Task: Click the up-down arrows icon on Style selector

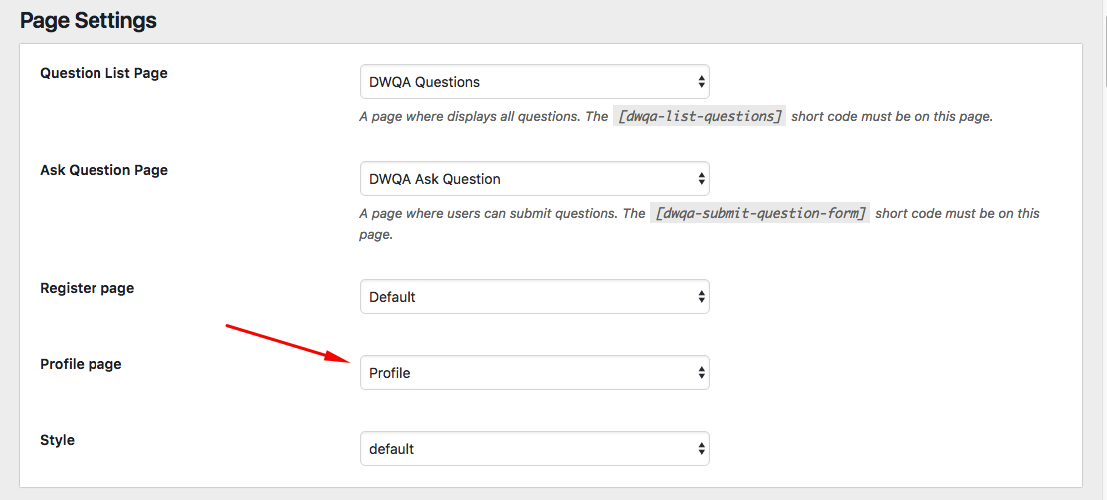Action: pyautogui.click(x=701, y=449)
